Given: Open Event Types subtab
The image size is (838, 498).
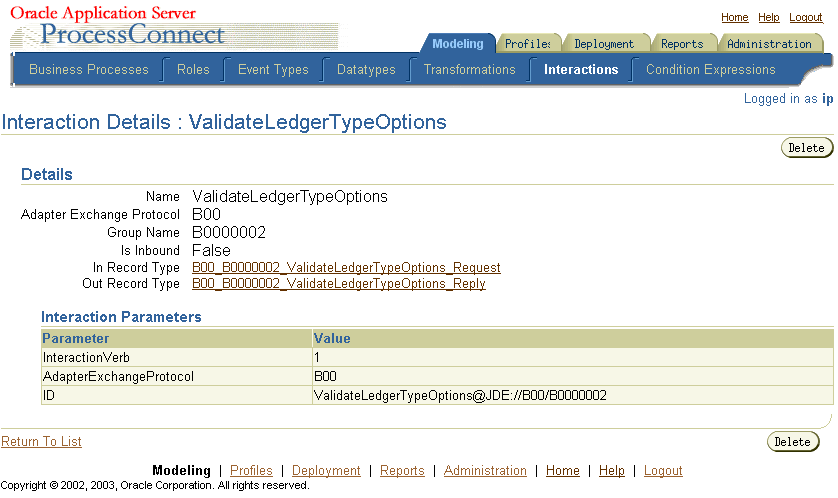Looking at the screenshot, I should point(273,69).
